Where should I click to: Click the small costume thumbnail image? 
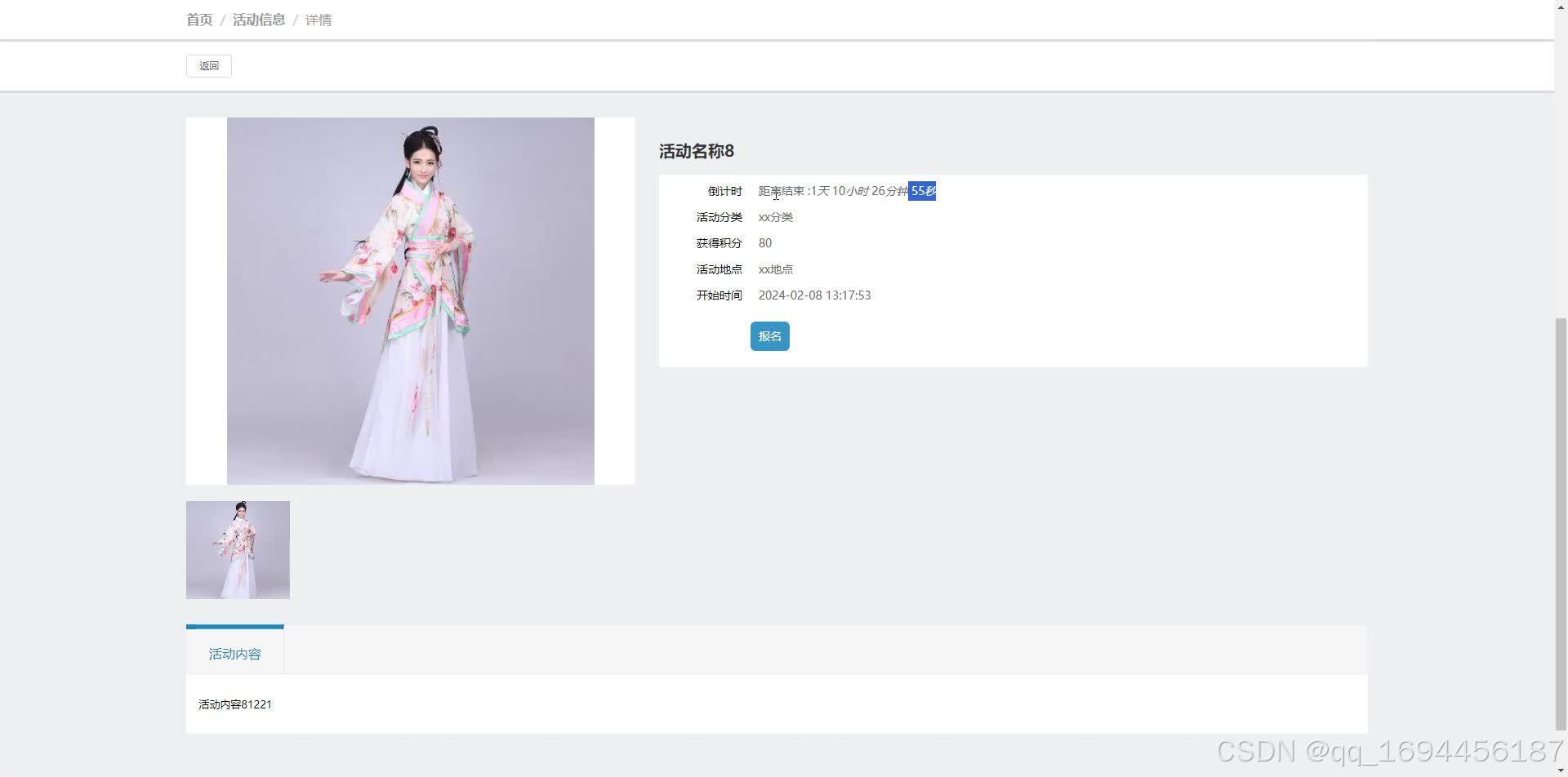(238, 550)
